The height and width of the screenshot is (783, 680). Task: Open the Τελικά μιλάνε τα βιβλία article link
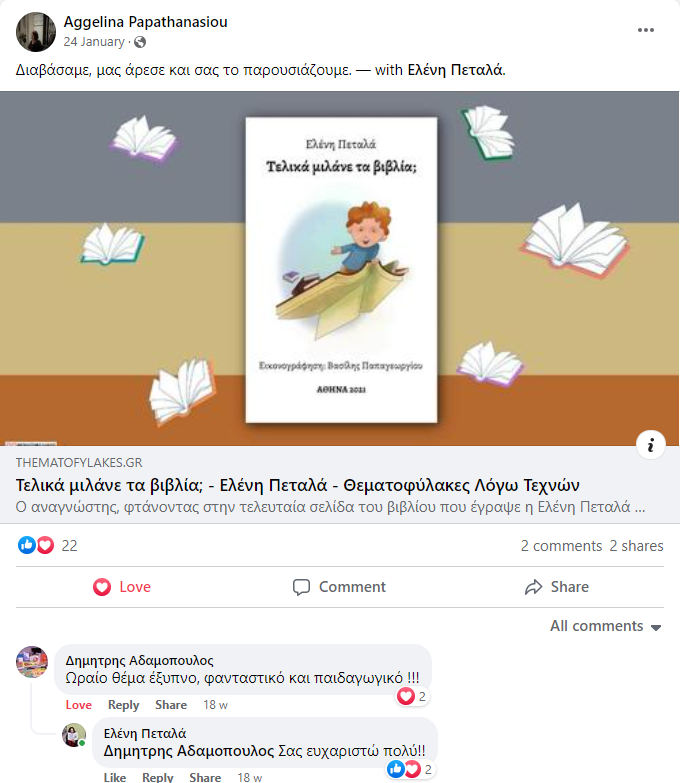(x=297, y=485)
